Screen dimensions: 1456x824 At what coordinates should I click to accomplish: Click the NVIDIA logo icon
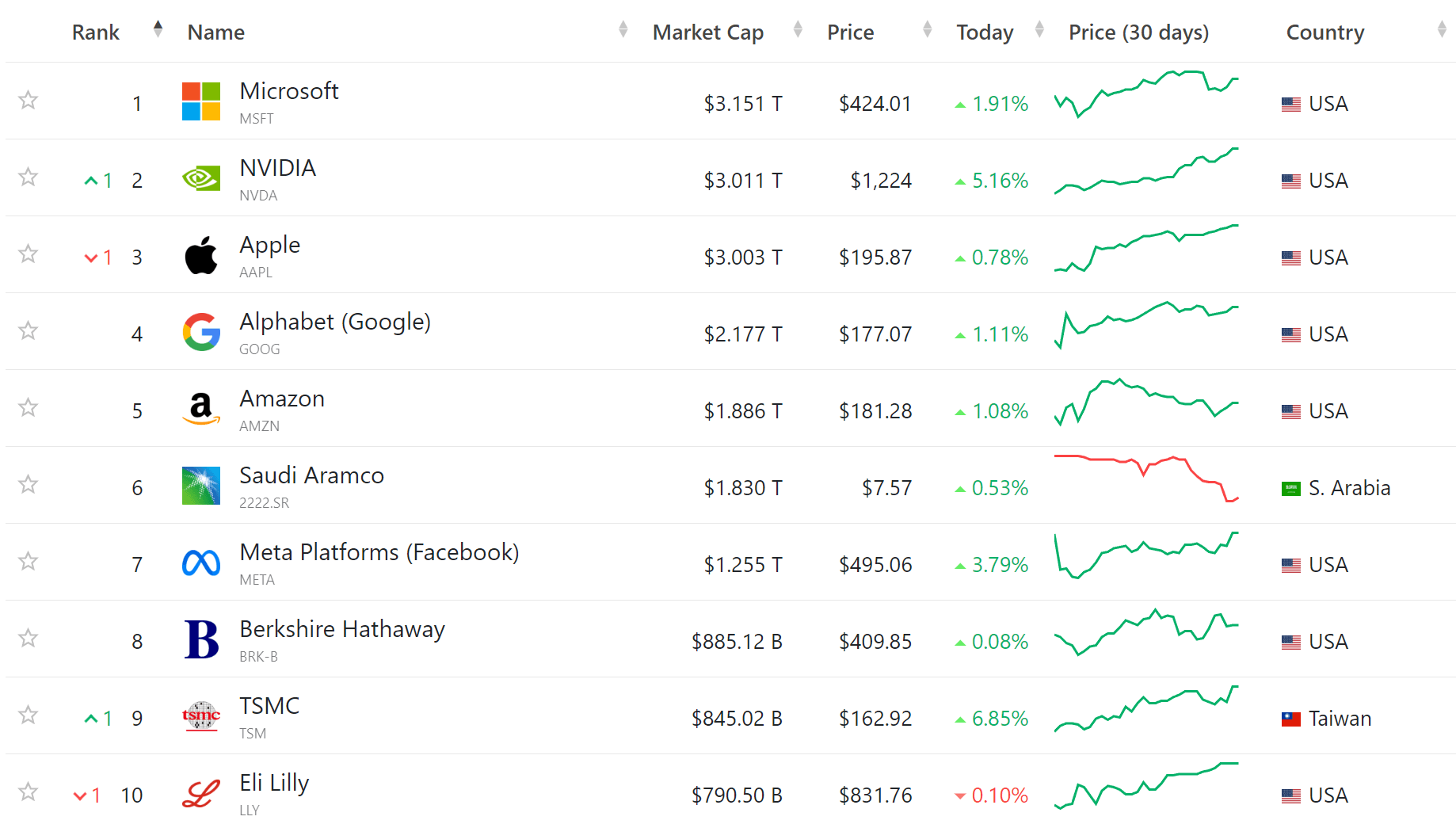200,178
